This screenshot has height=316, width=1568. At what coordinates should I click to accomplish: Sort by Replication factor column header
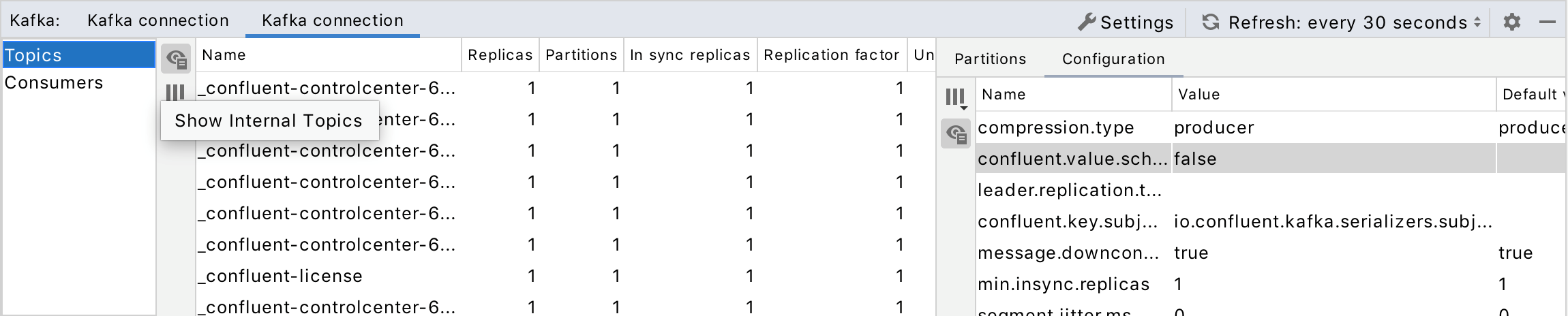click(831, 55)
